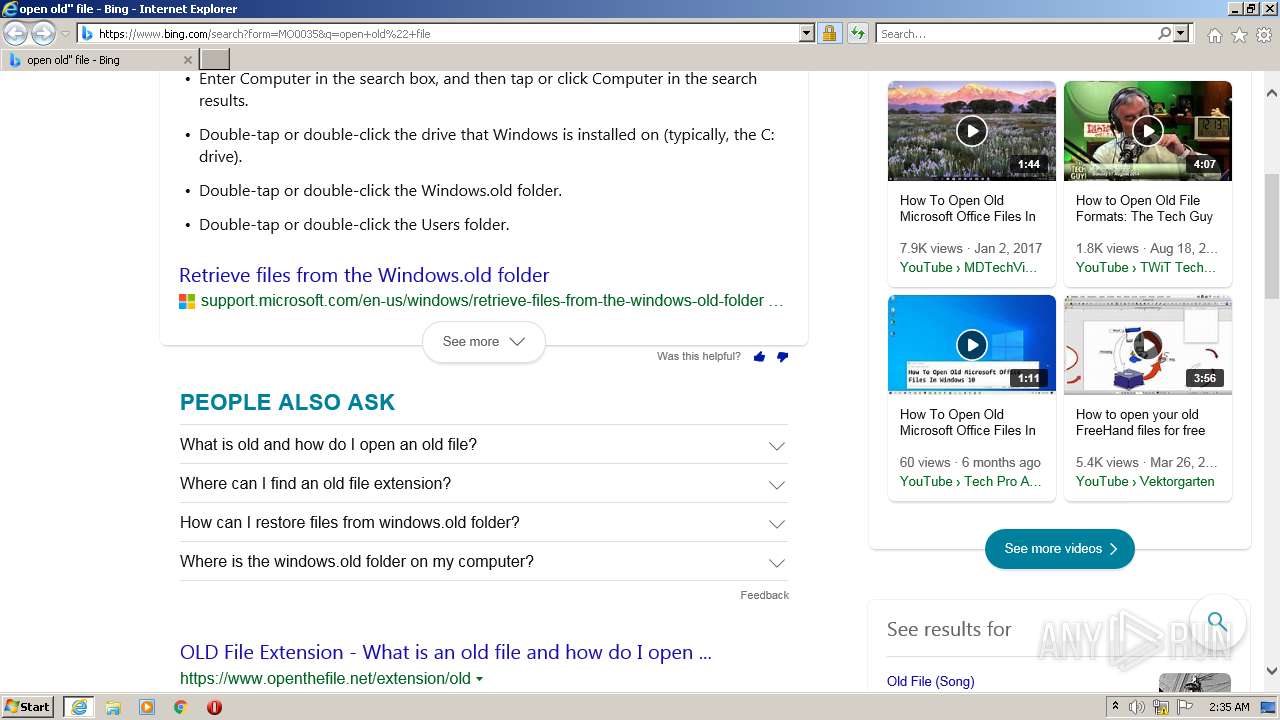Viewport: 1280px width, 720px height.
Task: Open the address bar history dropdown
Action: (807, 33)
